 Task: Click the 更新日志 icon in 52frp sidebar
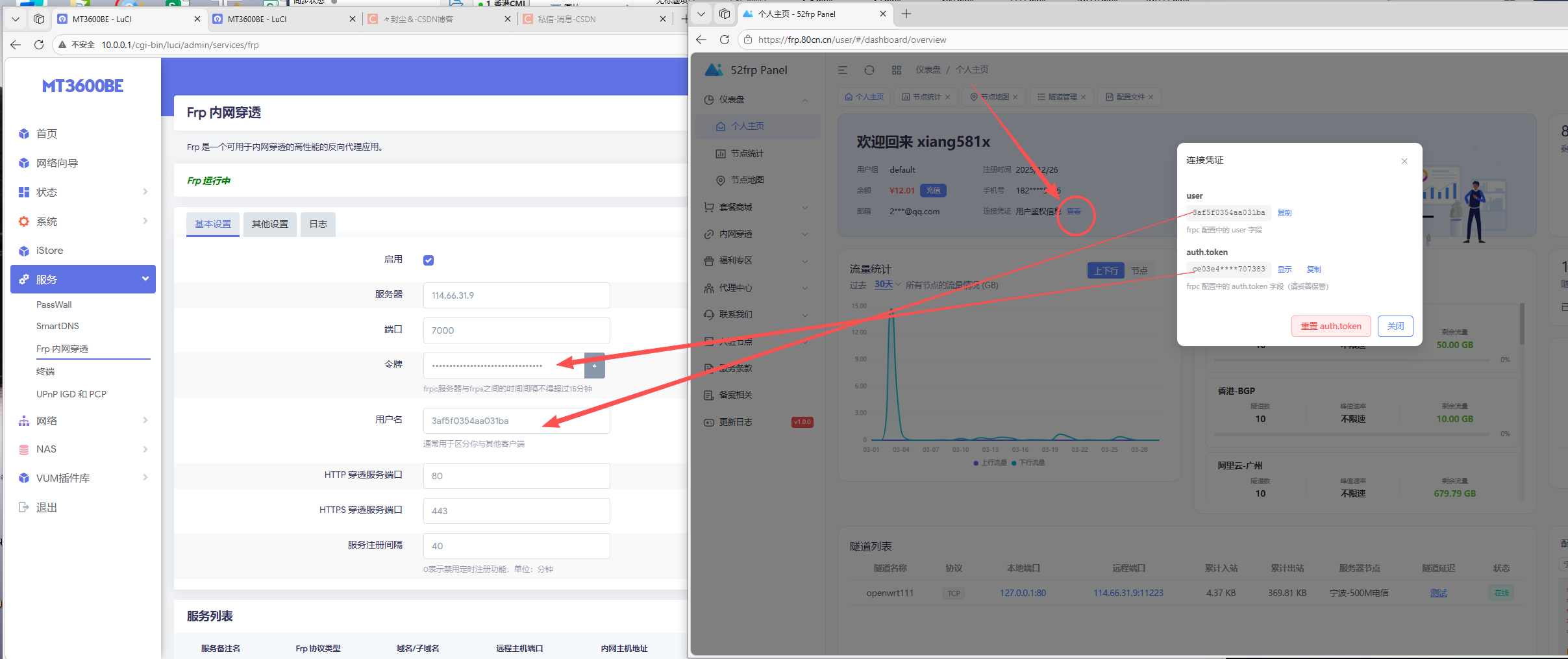709,422
